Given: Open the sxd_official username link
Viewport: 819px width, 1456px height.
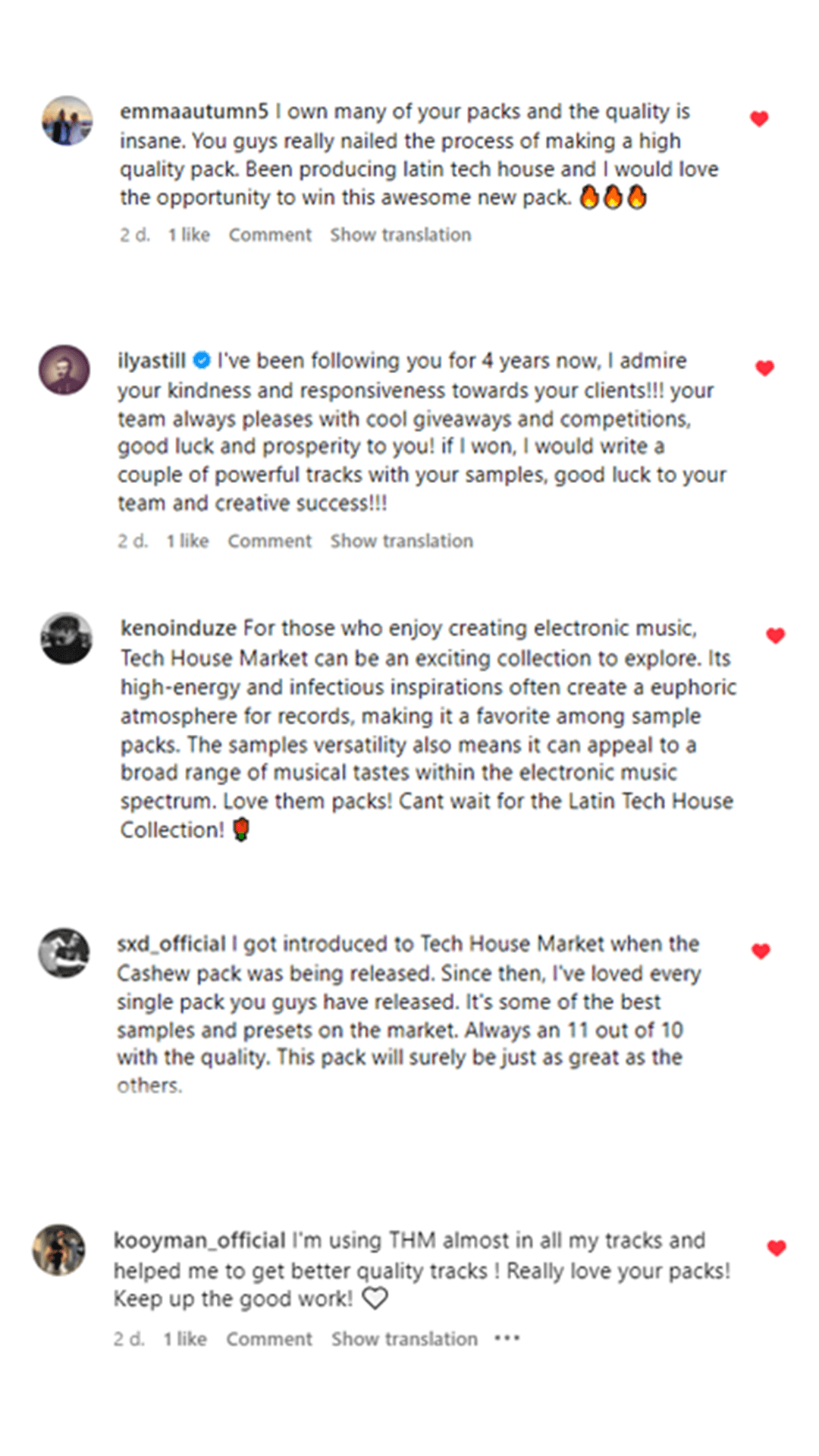Looking at the screenshot, I should [x=171, y=944].
